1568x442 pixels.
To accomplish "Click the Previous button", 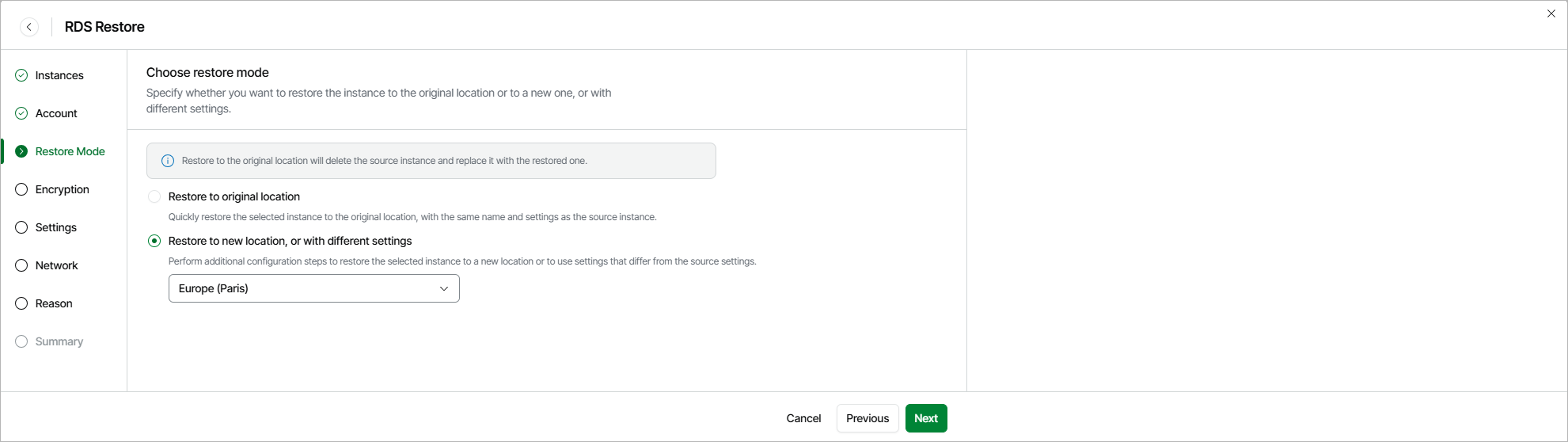I will tap(868, 418).
